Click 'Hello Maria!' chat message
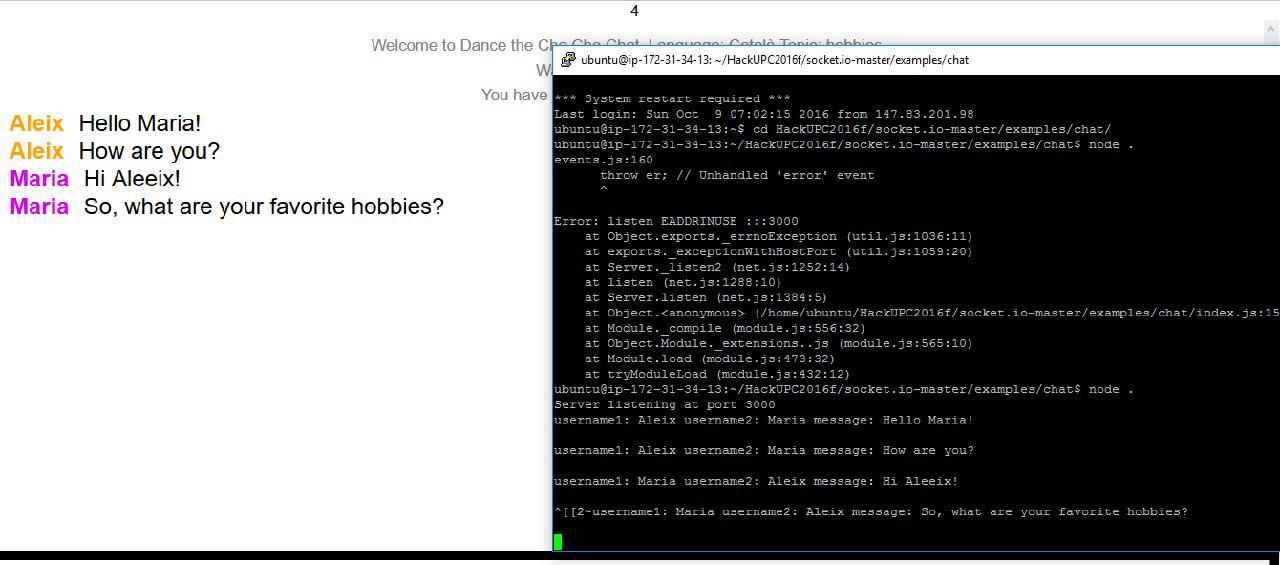Screen dimensions: 1280x565 click(x=140, y=124)
